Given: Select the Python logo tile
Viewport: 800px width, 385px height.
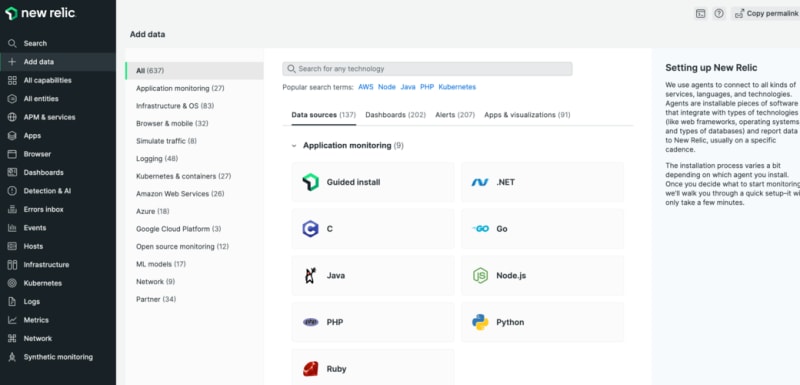Looking at the screenshot, I should coord(480,322).
